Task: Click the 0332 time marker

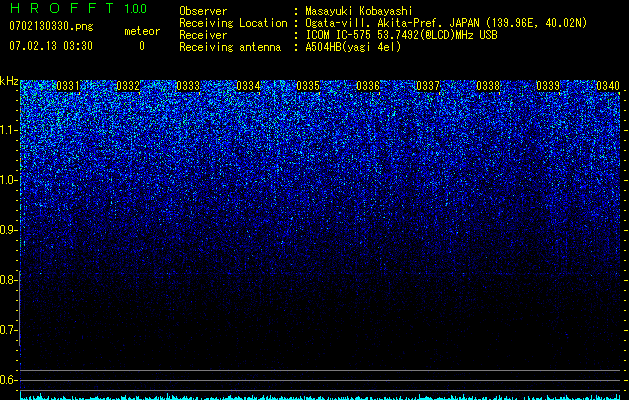Action: pyautogui.click(x=128, y=86)
